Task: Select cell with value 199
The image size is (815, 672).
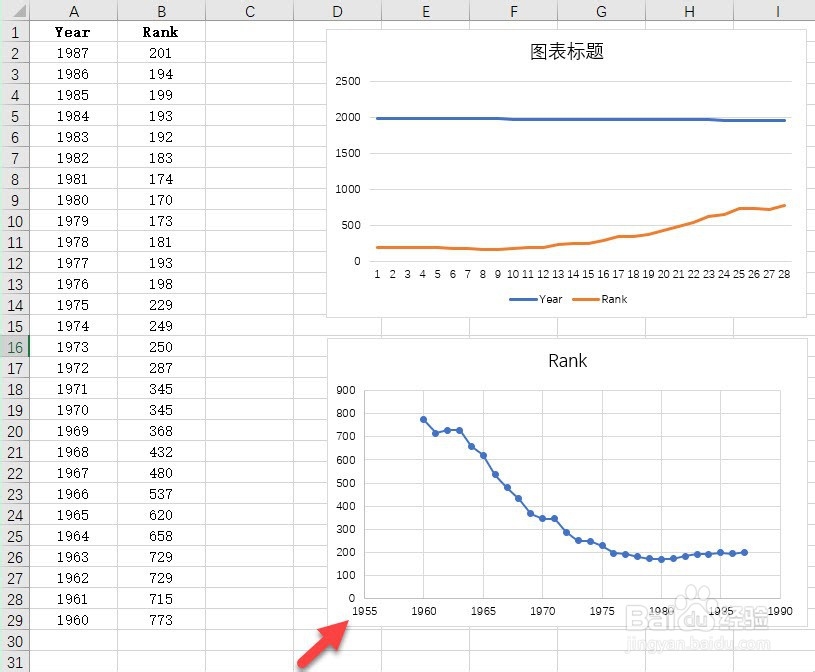Action: pyautogui.click(x=161, y=95)
